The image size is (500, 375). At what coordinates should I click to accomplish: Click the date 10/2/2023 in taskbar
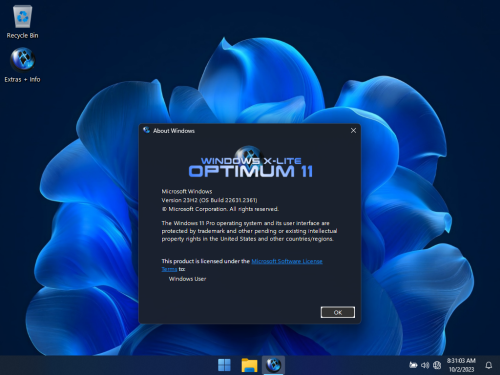pos(461,369)
